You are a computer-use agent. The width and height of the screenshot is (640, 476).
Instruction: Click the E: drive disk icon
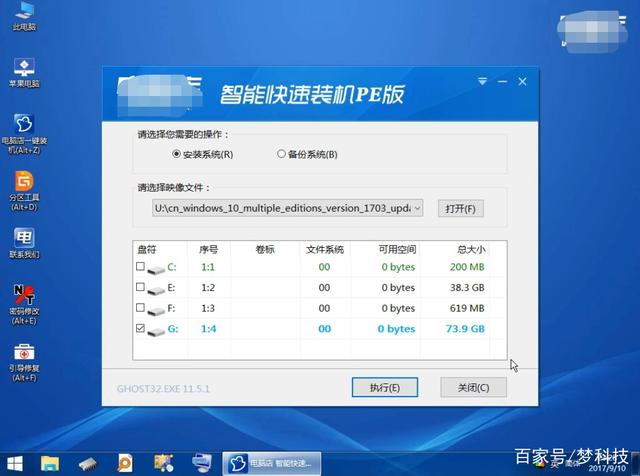point(156,290)
